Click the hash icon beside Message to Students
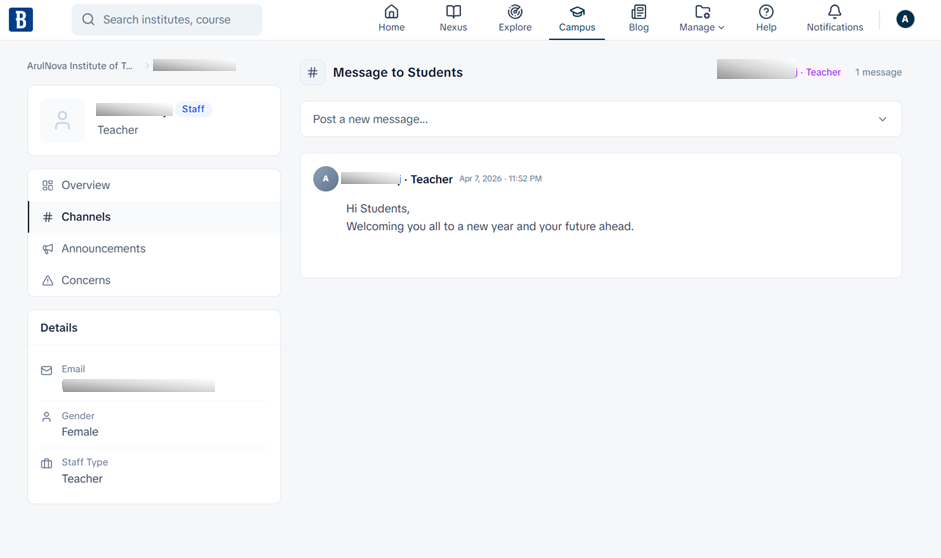The width and height of the screenshot is (941, 558). (313, 72)
